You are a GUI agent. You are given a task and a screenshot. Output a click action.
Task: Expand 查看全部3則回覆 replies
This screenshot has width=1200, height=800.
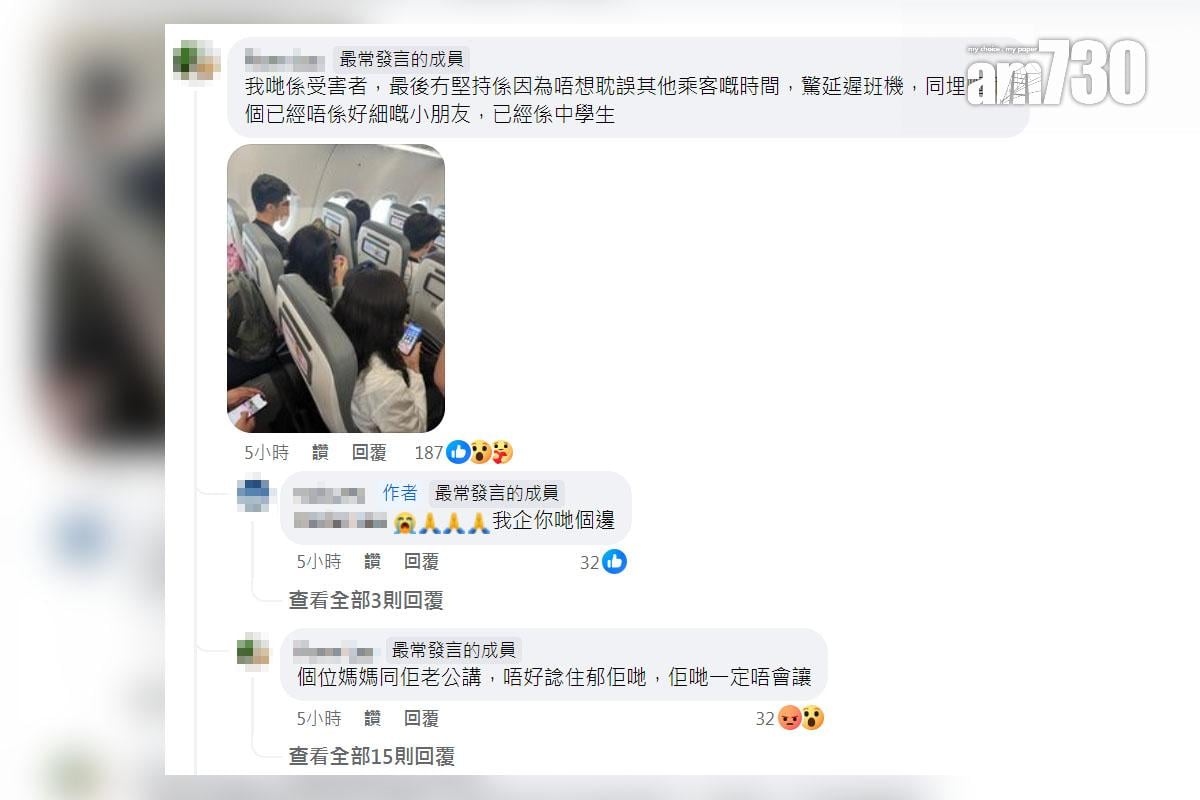[366, 601]
